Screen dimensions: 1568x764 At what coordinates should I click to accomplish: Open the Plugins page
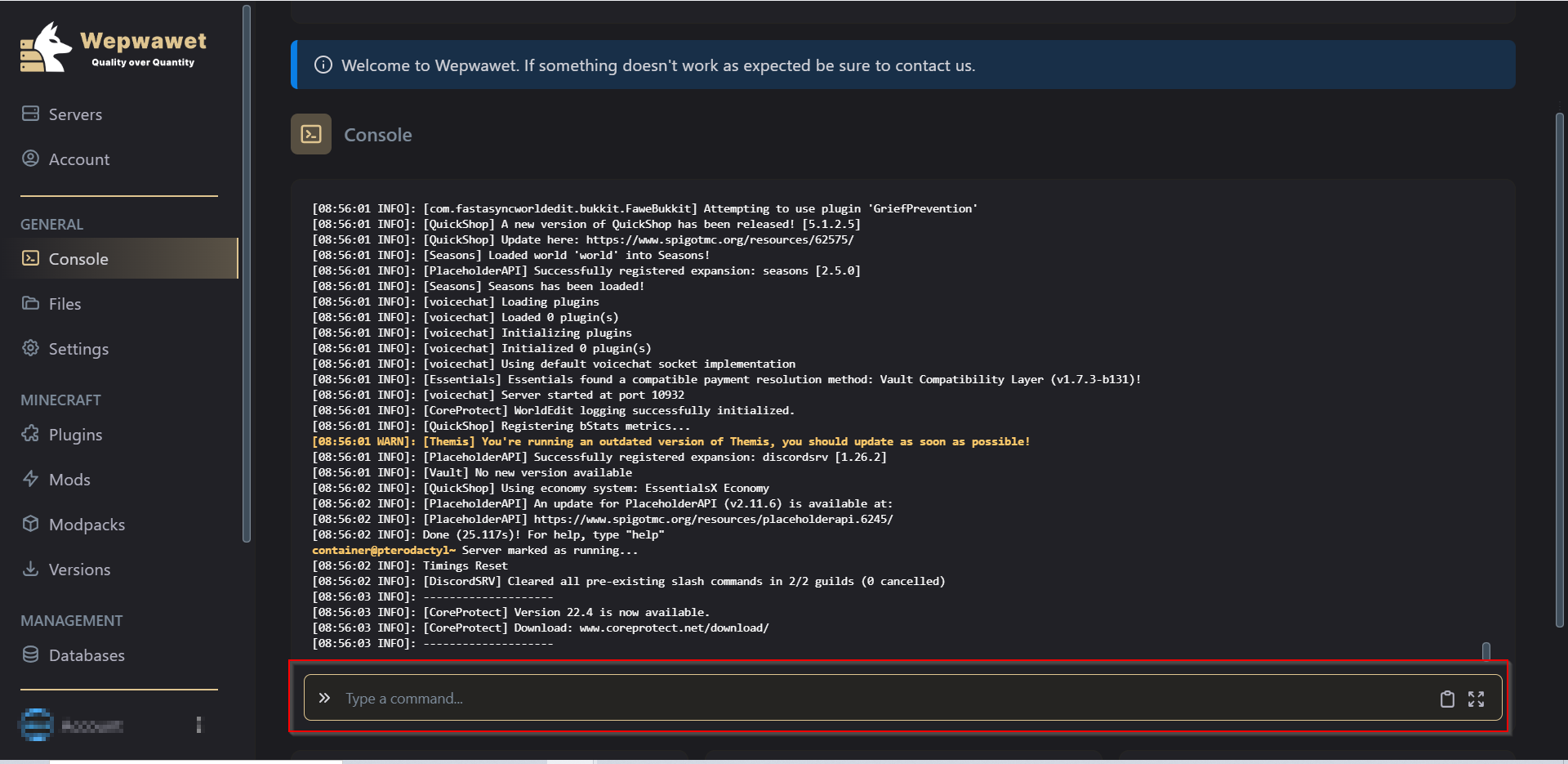[x=75, y=435]
